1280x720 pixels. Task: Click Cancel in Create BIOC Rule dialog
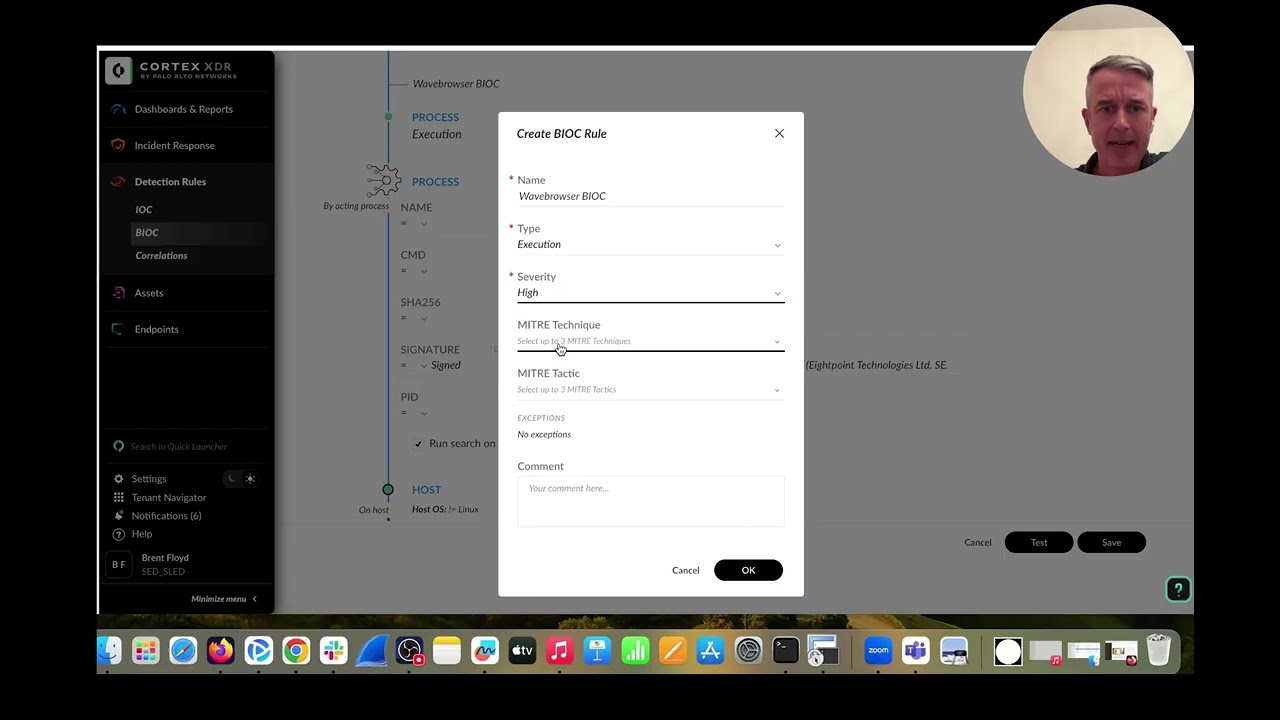coord(686,570)
